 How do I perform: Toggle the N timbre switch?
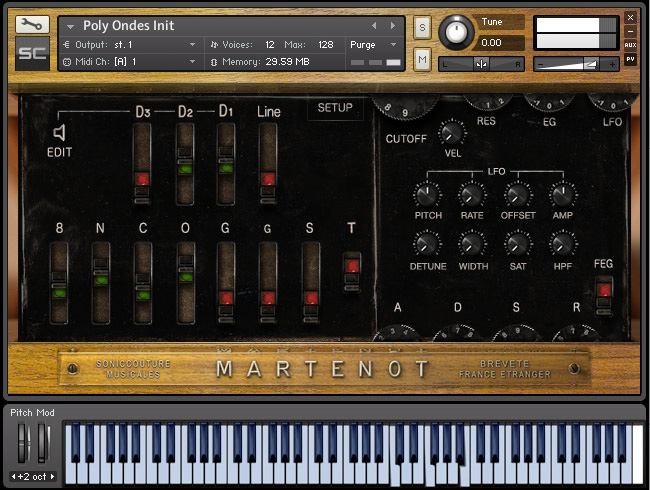click(101, 283)
